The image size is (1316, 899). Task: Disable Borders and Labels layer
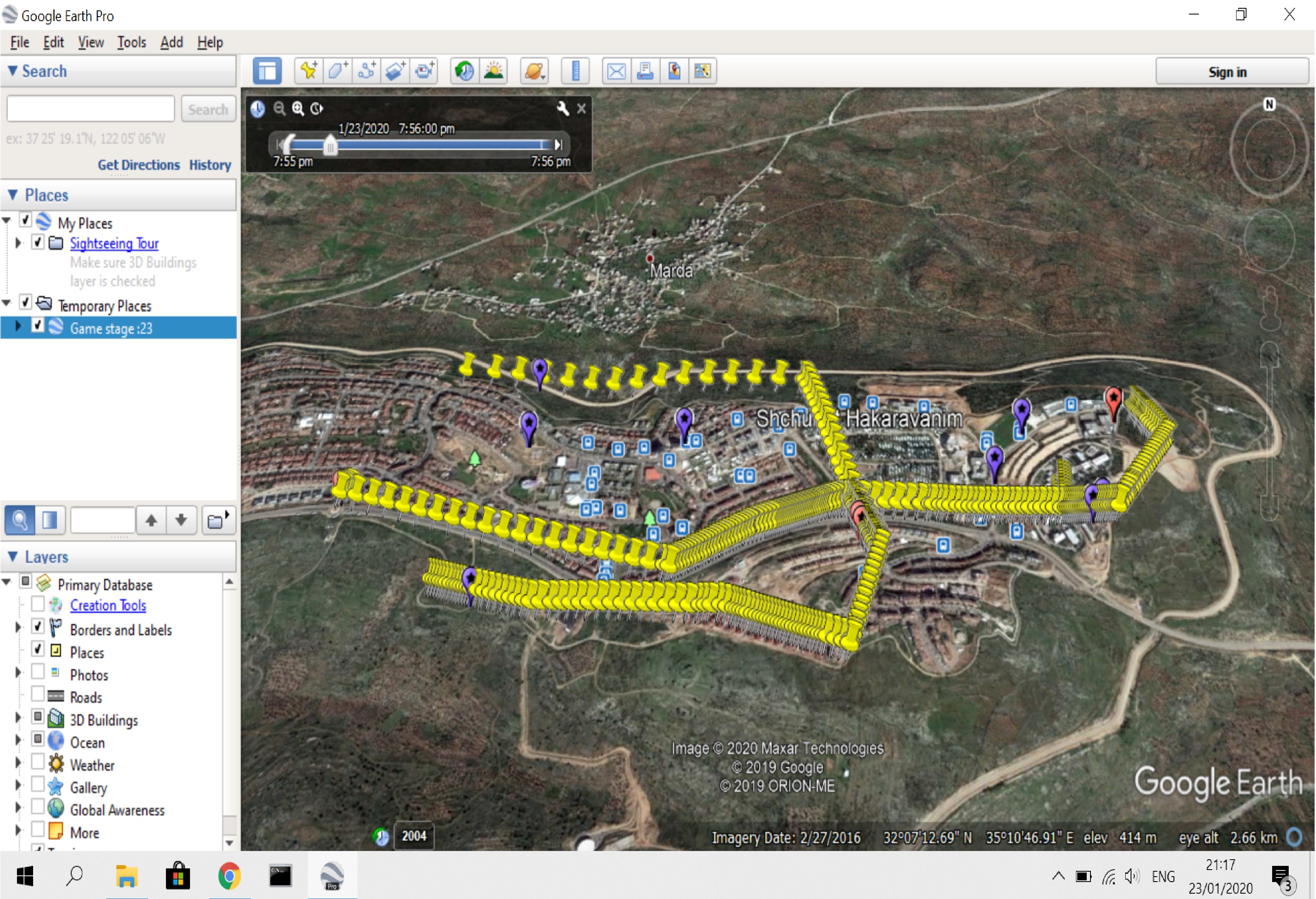click(x=38, y=627)
